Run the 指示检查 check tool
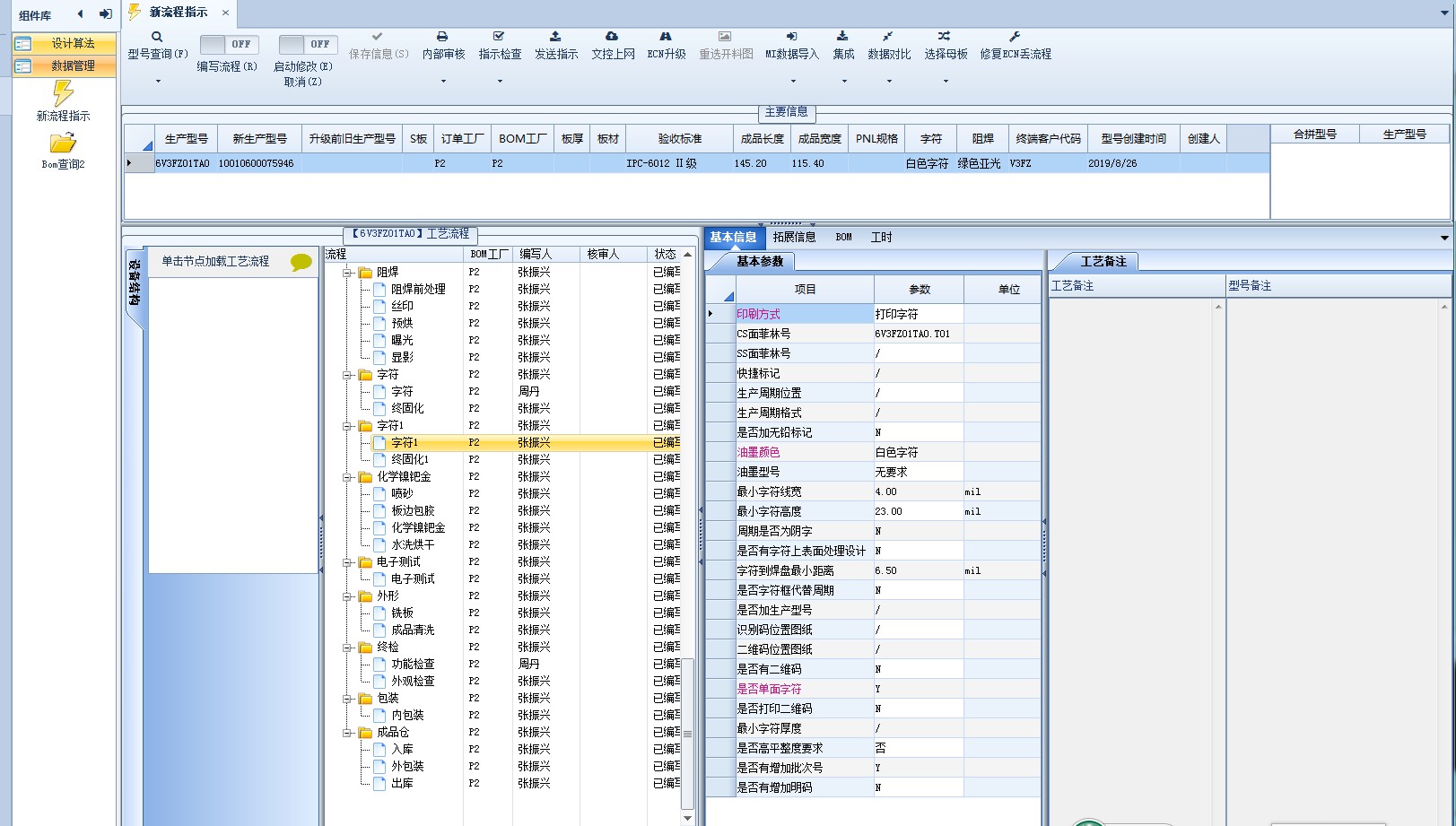 click(499, 37)
